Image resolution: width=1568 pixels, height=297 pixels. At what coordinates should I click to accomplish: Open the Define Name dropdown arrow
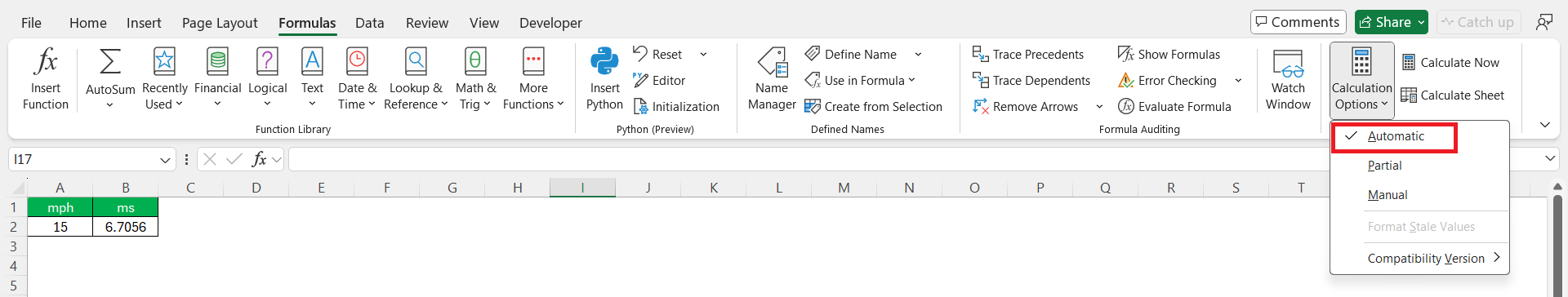[918, 55]
